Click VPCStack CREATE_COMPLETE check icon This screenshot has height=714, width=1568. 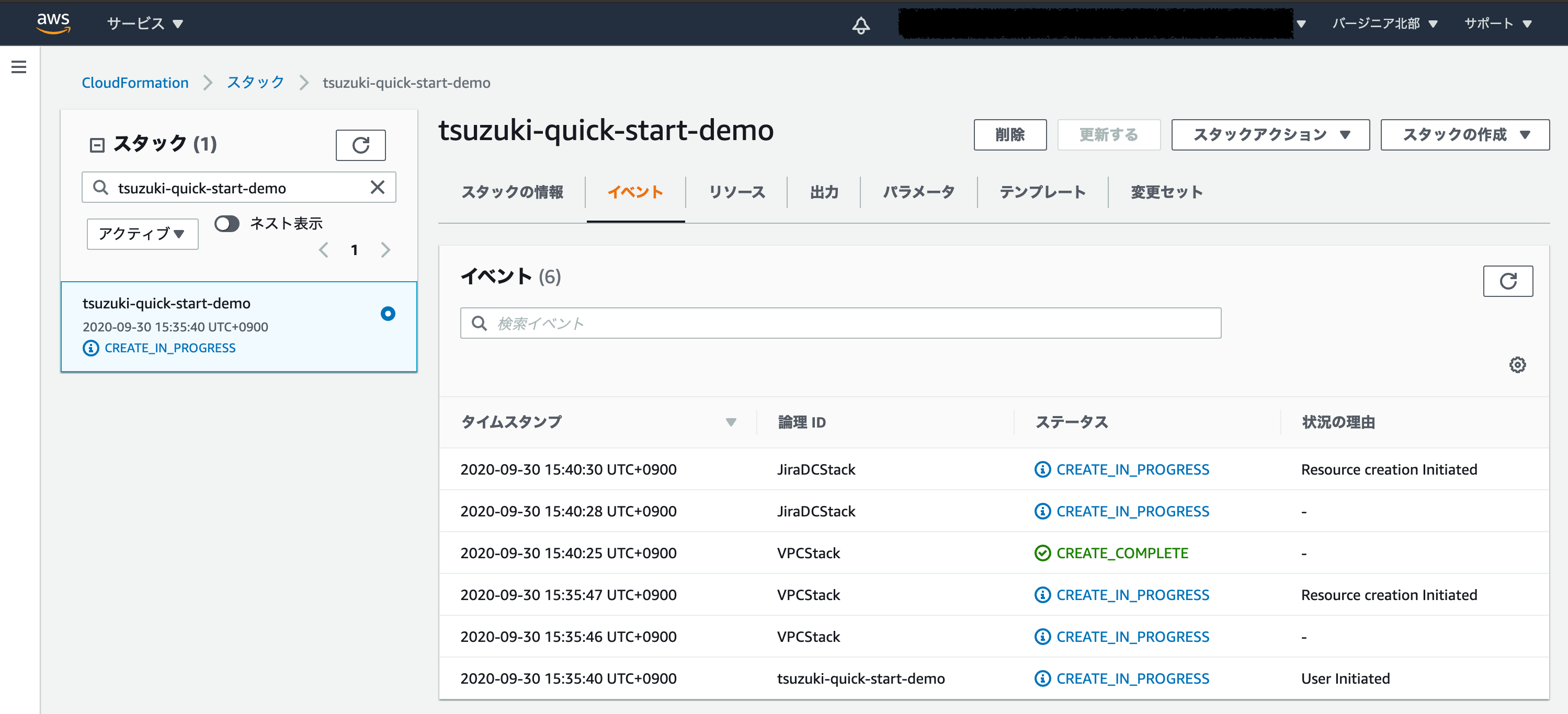click(x=1042, y=553)
